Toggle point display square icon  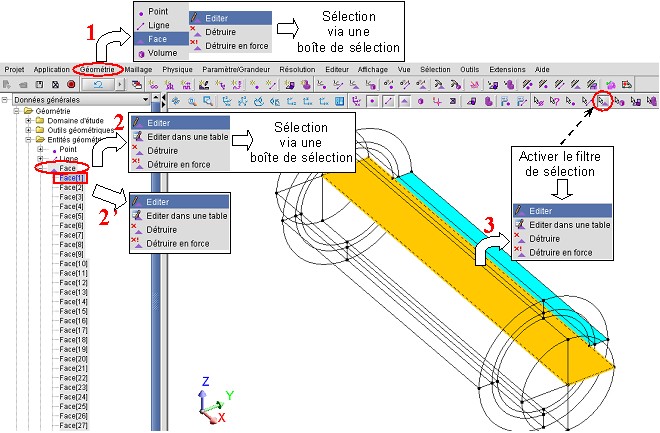click(372, 101)
